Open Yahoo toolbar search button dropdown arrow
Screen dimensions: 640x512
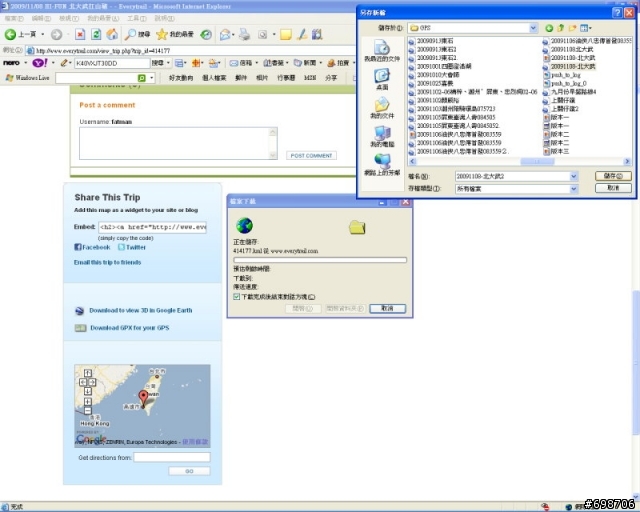point(168,63)
